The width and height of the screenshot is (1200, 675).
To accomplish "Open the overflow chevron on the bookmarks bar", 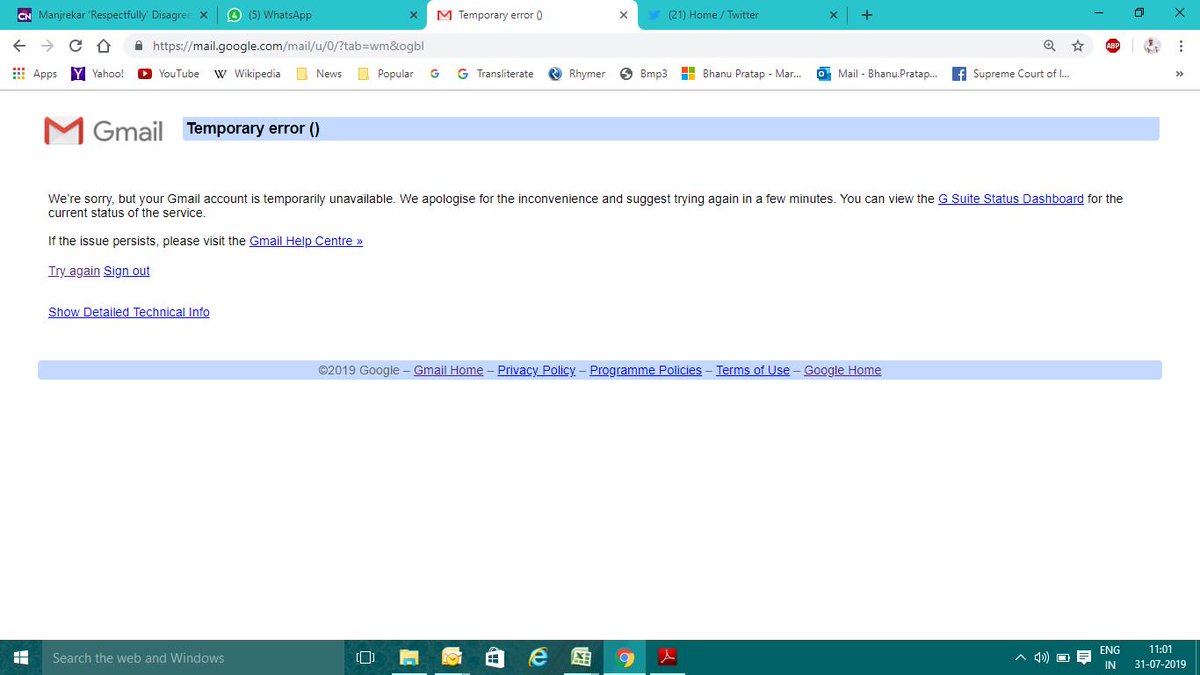I will [x=1179, y=73].
